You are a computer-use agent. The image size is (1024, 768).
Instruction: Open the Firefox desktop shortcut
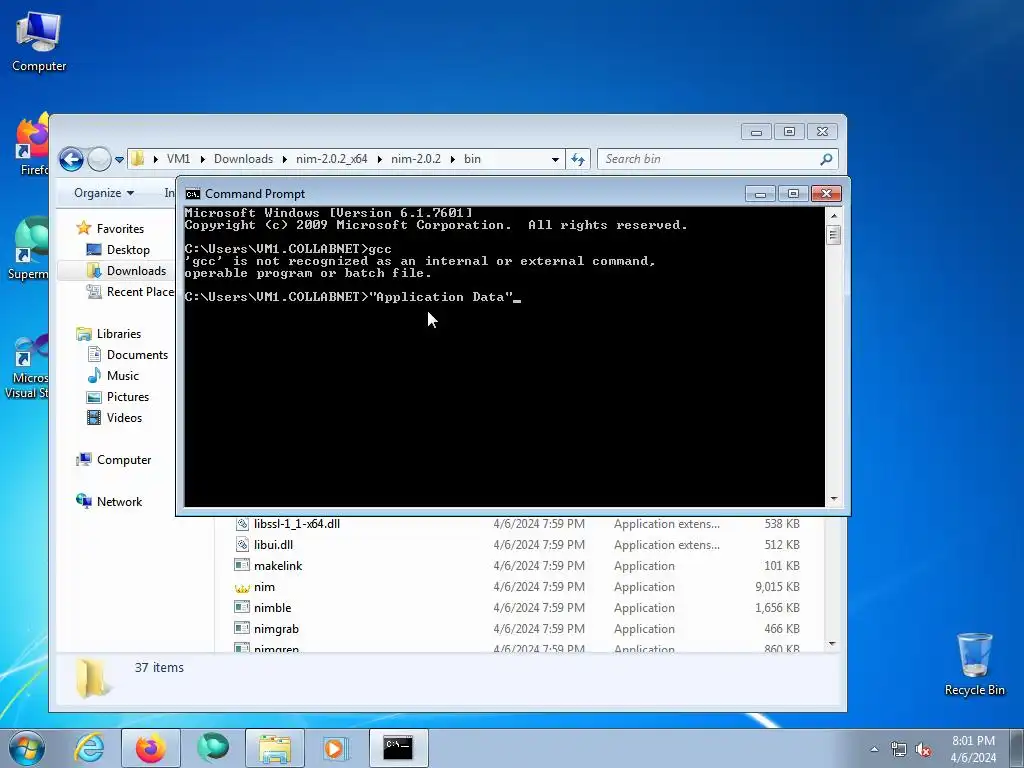tap(33, 145)
